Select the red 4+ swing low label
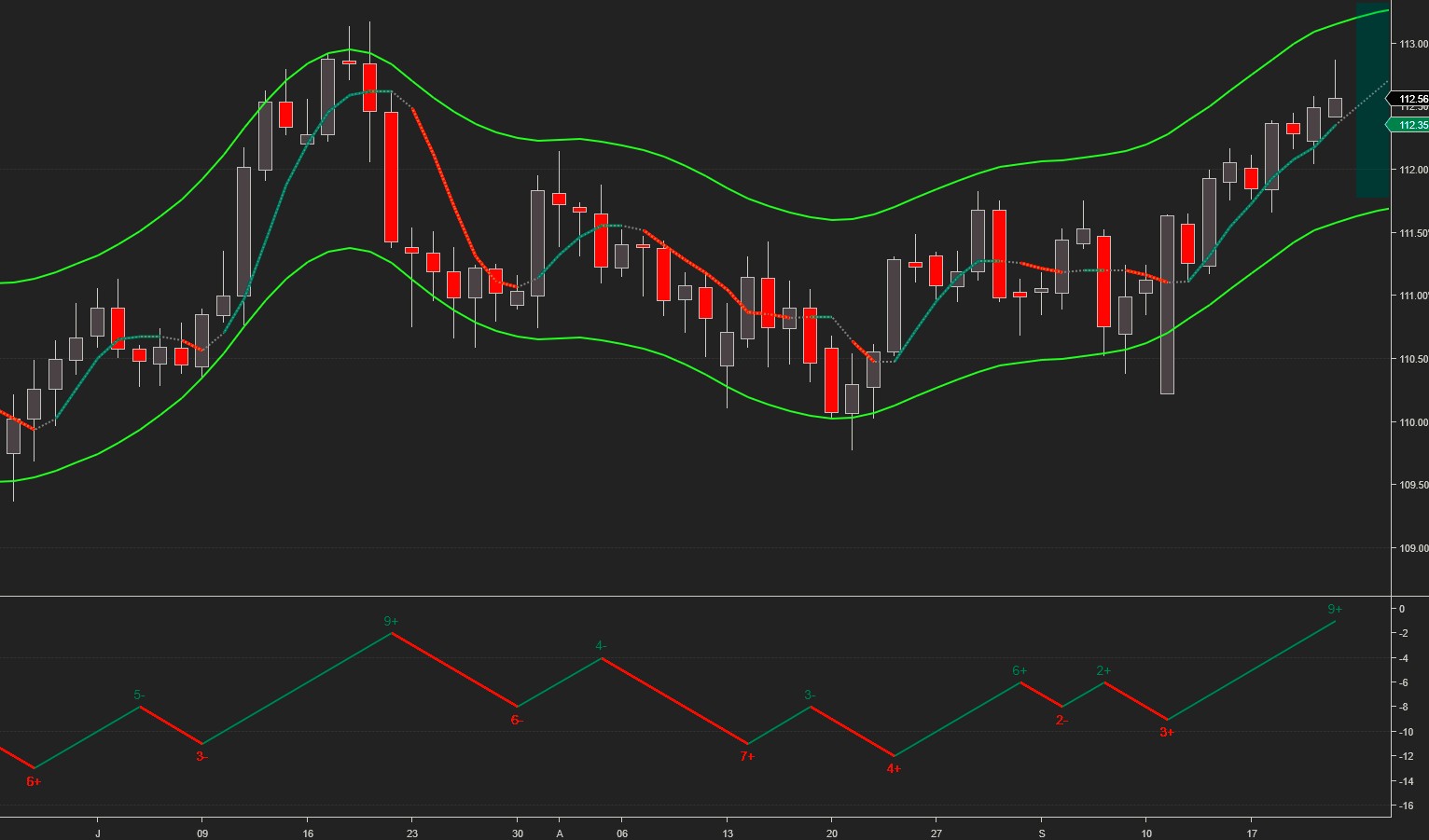This screenshot has width=1429, height=840. click(x=894, y=769)
